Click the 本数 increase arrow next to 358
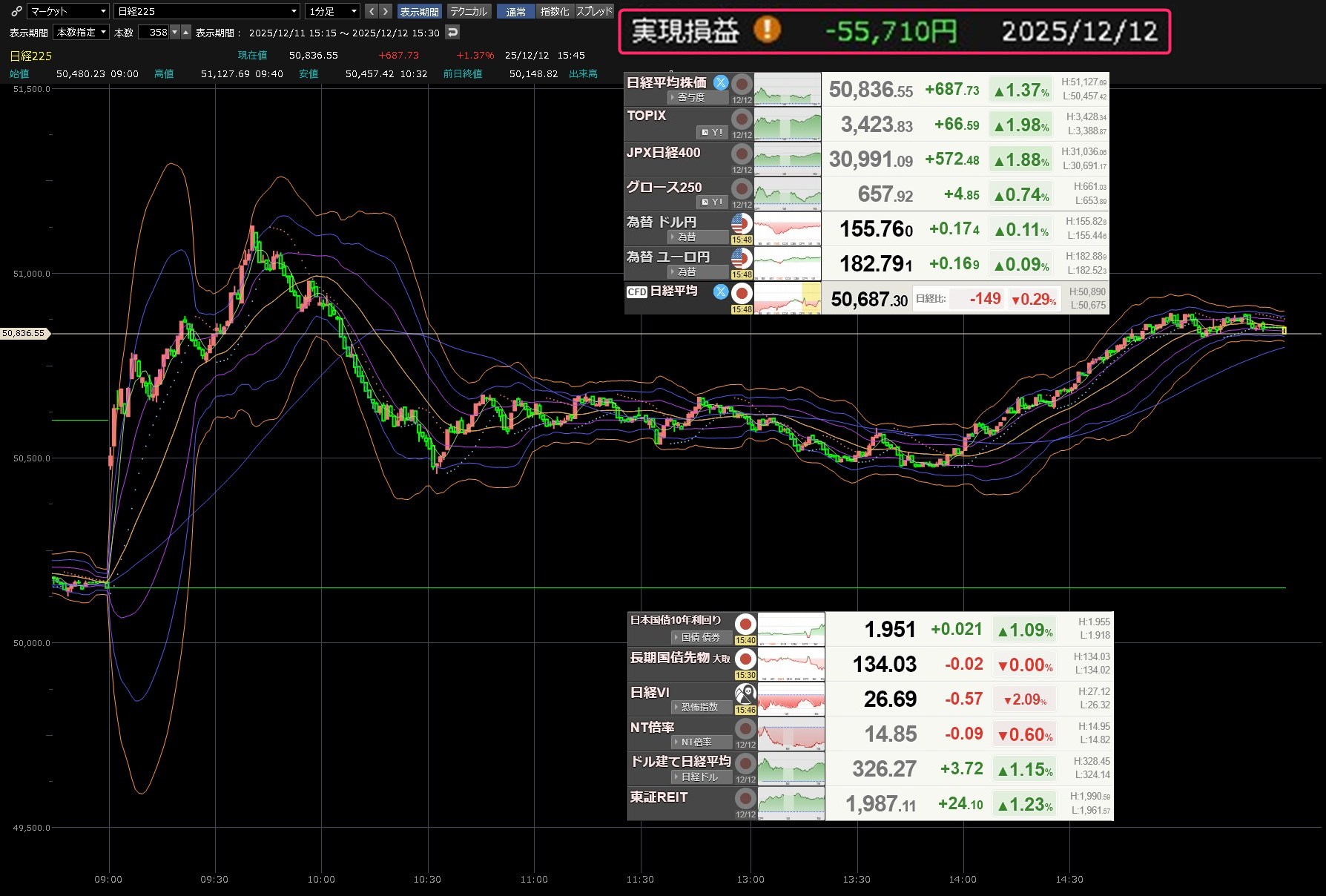 pyautogui.click(x=186, y=32)
